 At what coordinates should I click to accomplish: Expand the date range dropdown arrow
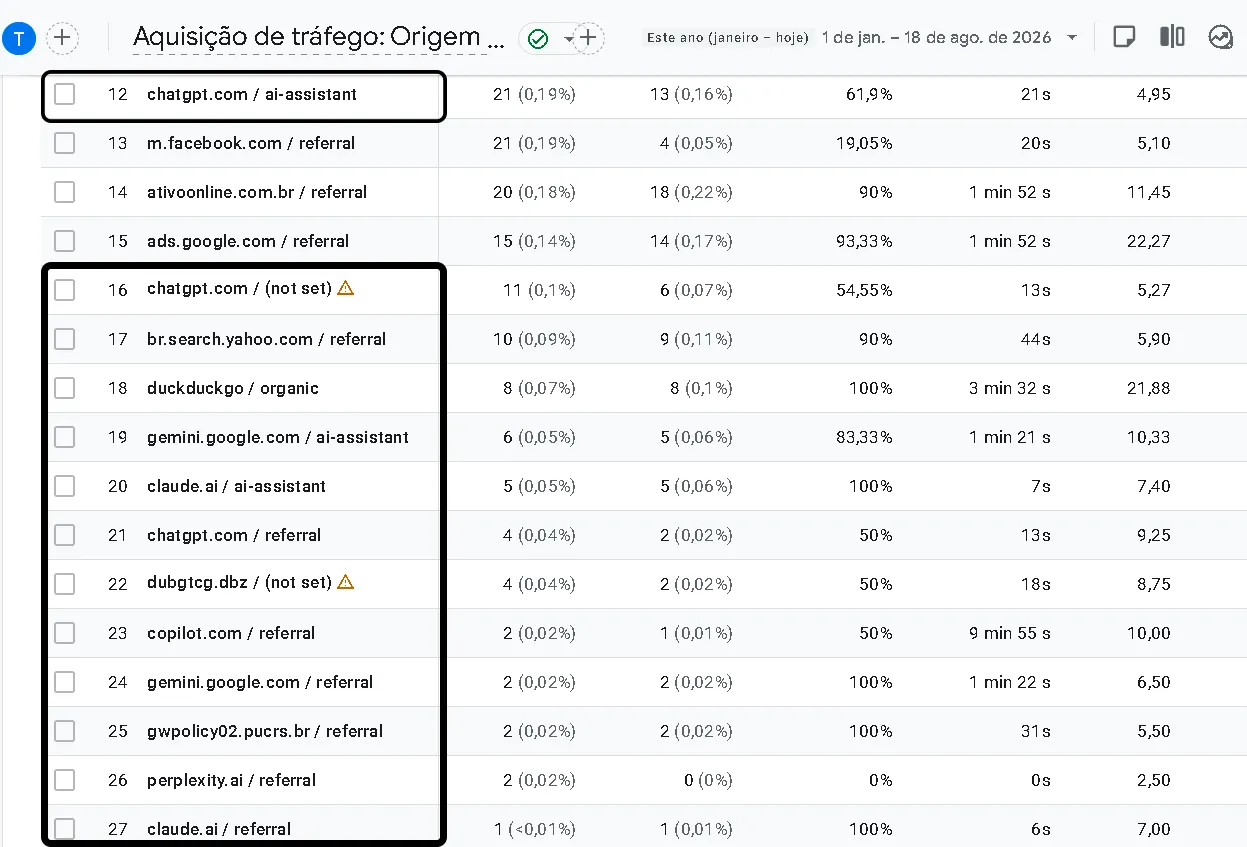pos(1072,38)
